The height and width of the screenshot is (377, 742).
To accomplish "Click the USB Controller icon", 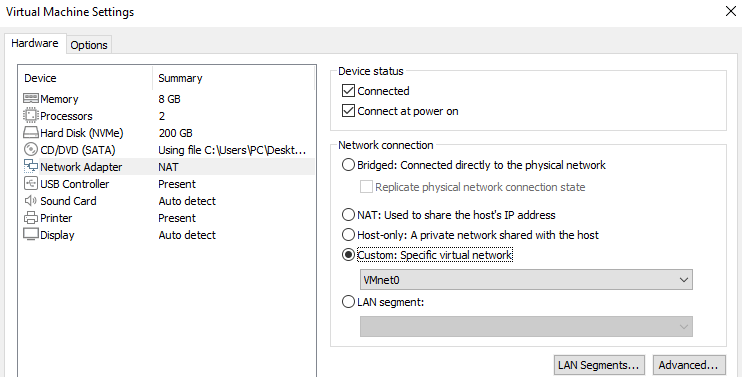I will pos(31,184).
